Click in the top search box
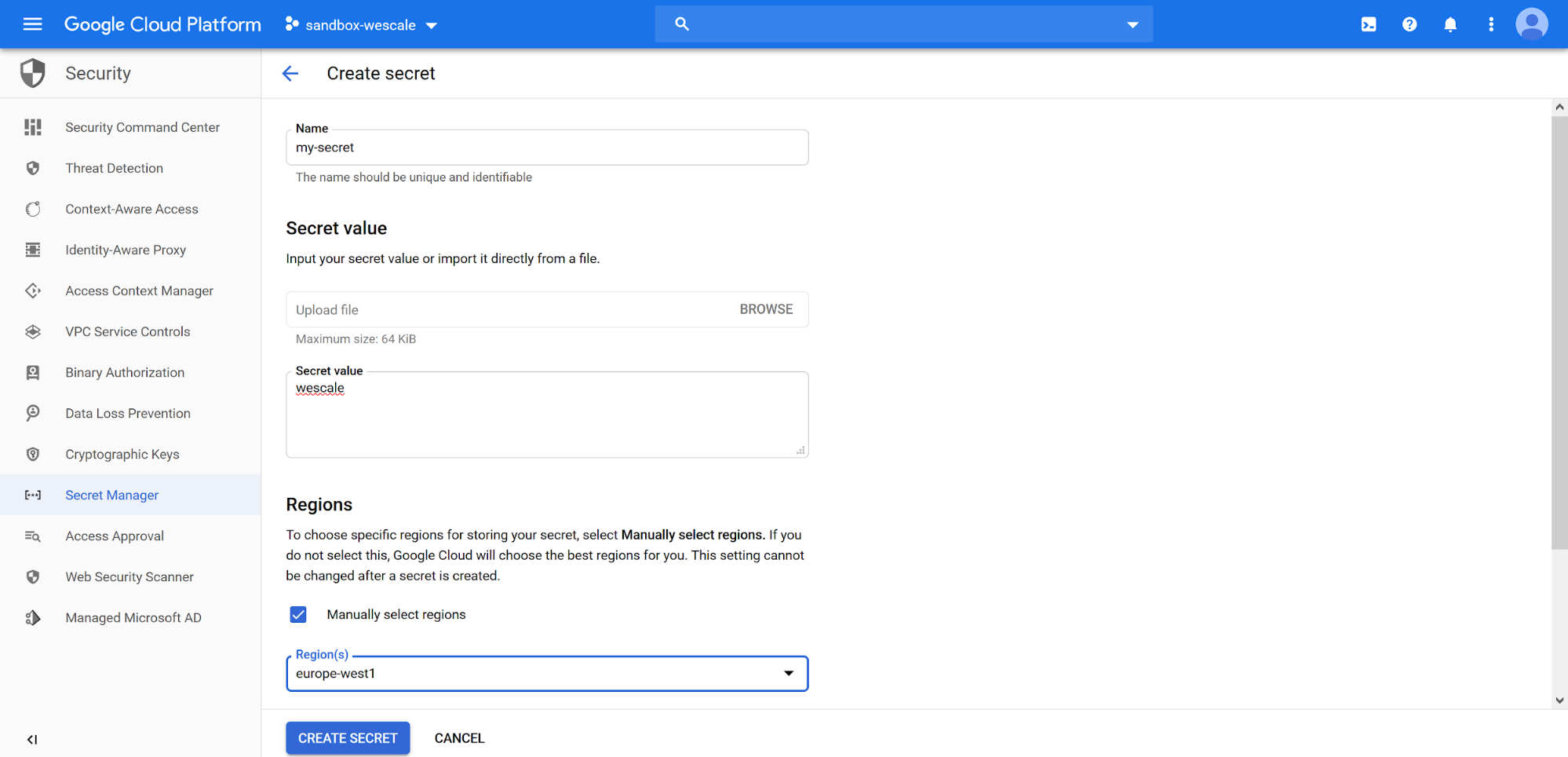1568x757 pixels. (x=904, y=24)
